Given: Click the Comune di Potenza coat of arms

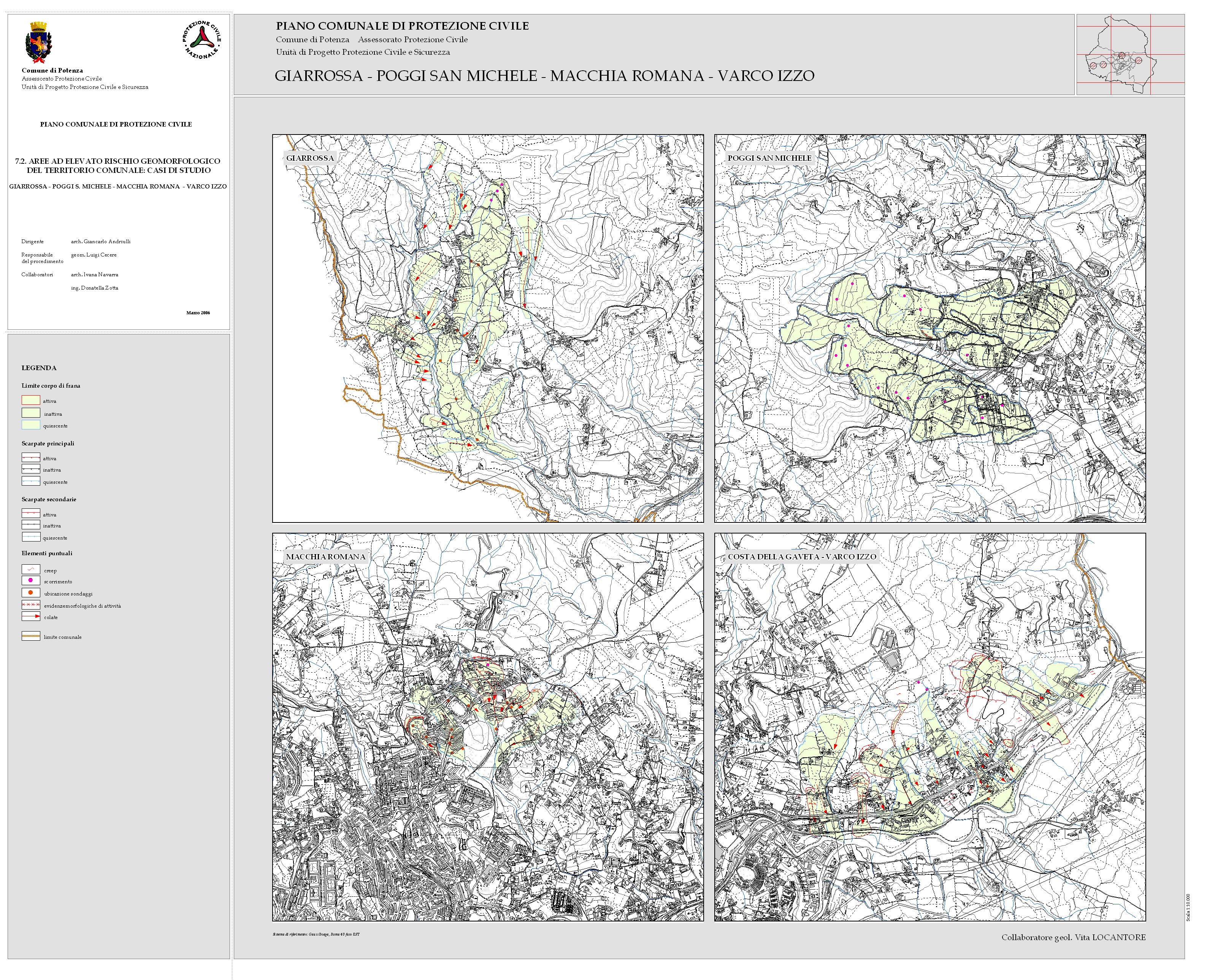Looking at the screenshot, I should point(38,42).
